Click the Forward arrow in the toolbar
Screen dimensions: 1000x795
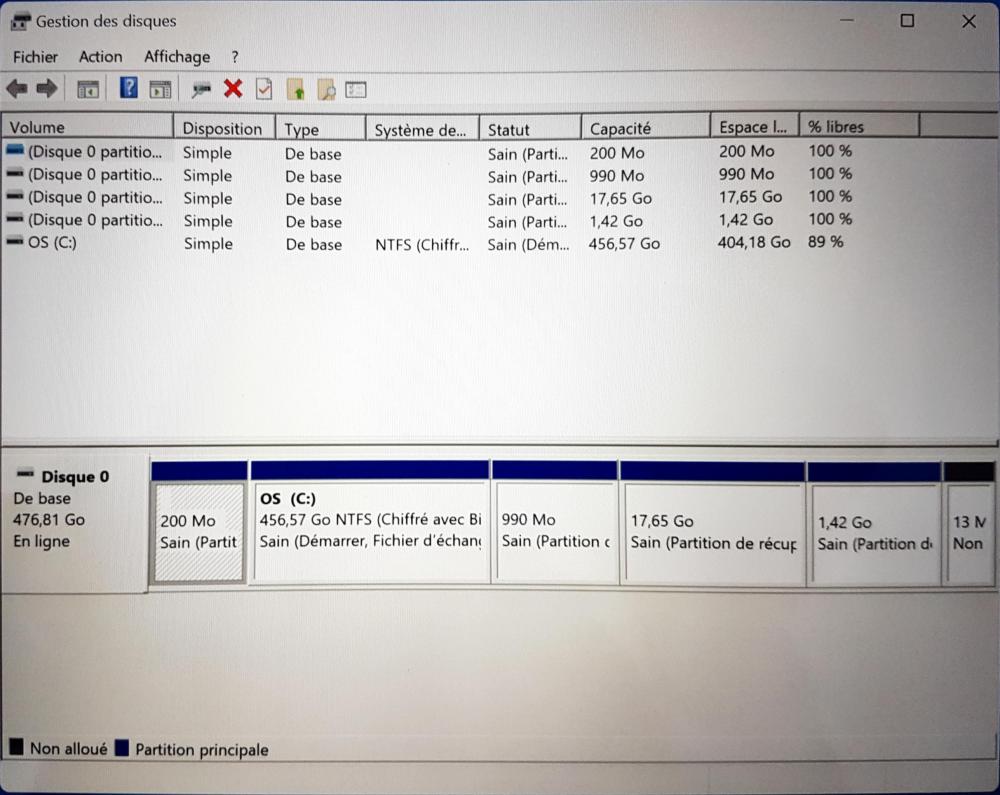[47, 89]
